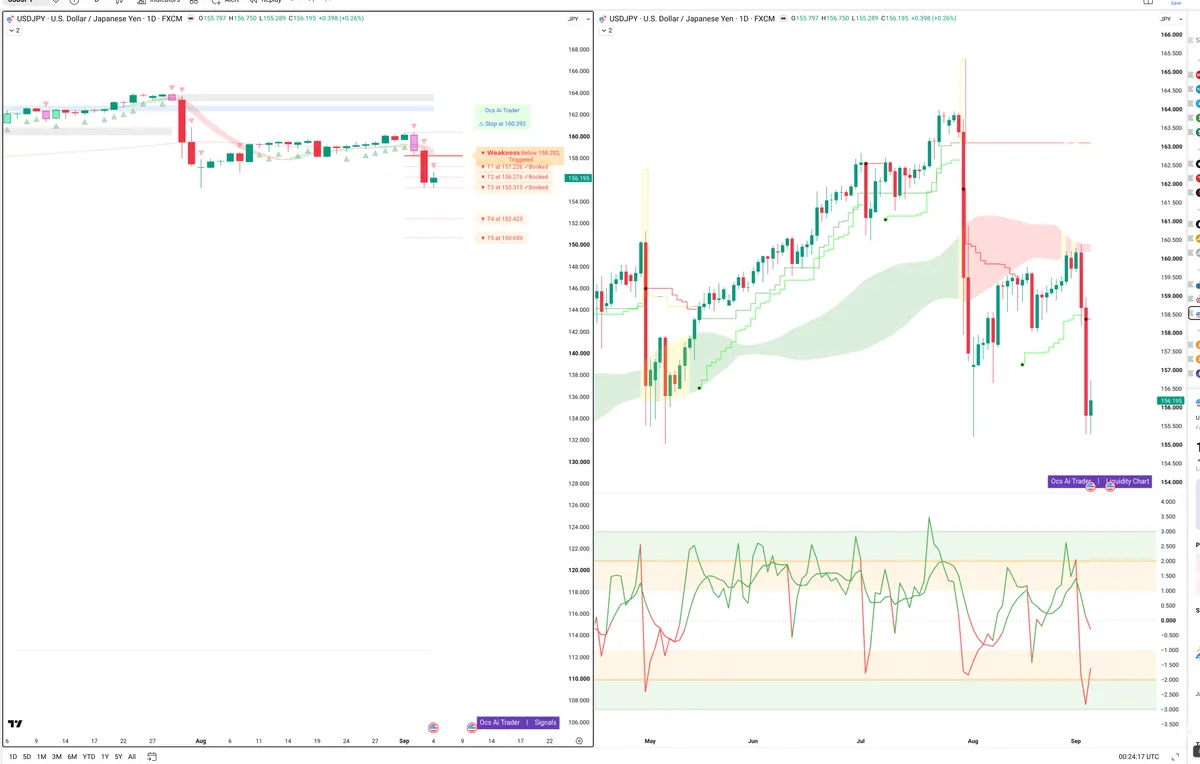Click the 156.195 price tag on left chart axis
The width and height of the screenshot is (1200, 764).
(578, 178)
